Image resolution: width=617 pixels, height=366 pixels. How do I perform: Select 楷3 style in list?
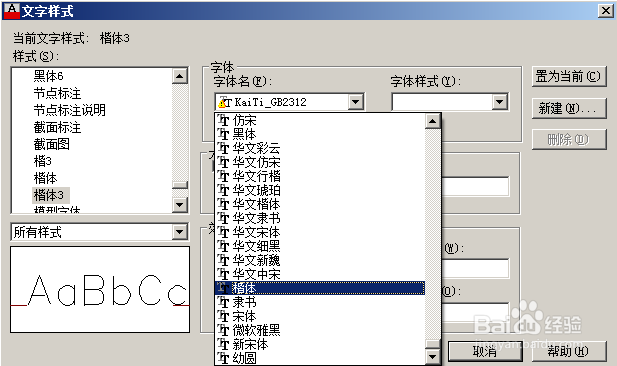42,161
